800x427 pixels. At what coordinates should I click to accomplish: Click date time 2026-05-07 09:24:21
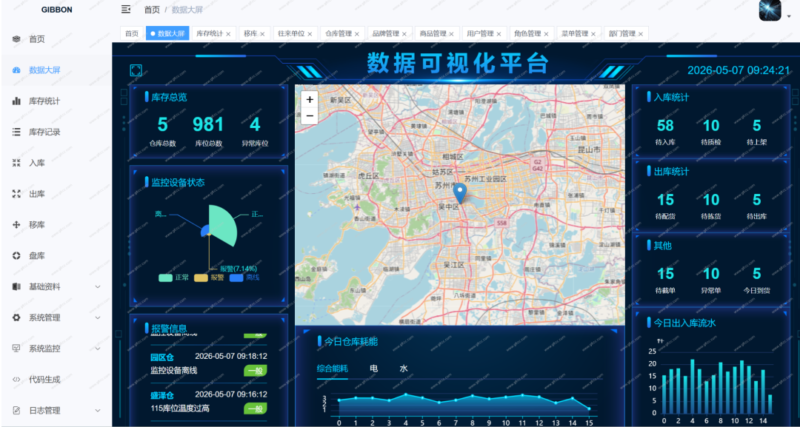point(738,70)
